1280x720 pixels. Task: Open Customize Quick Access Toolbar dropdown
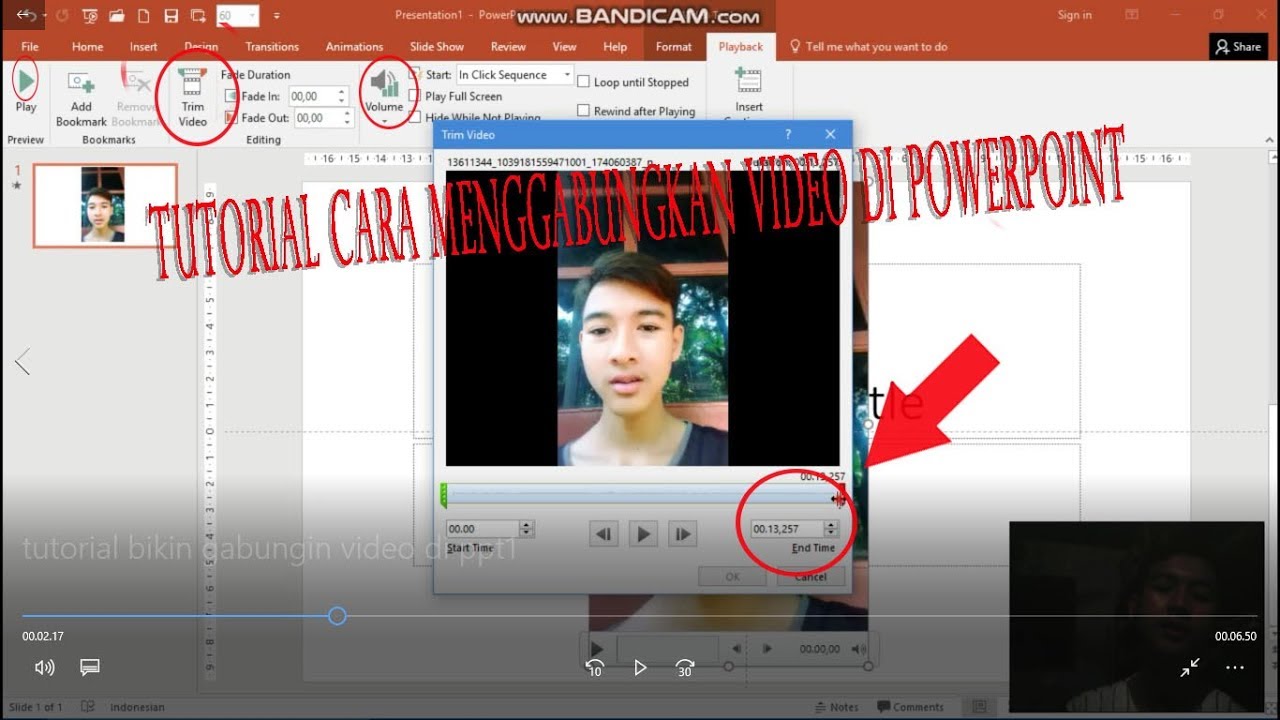click(x=276, y=16)
